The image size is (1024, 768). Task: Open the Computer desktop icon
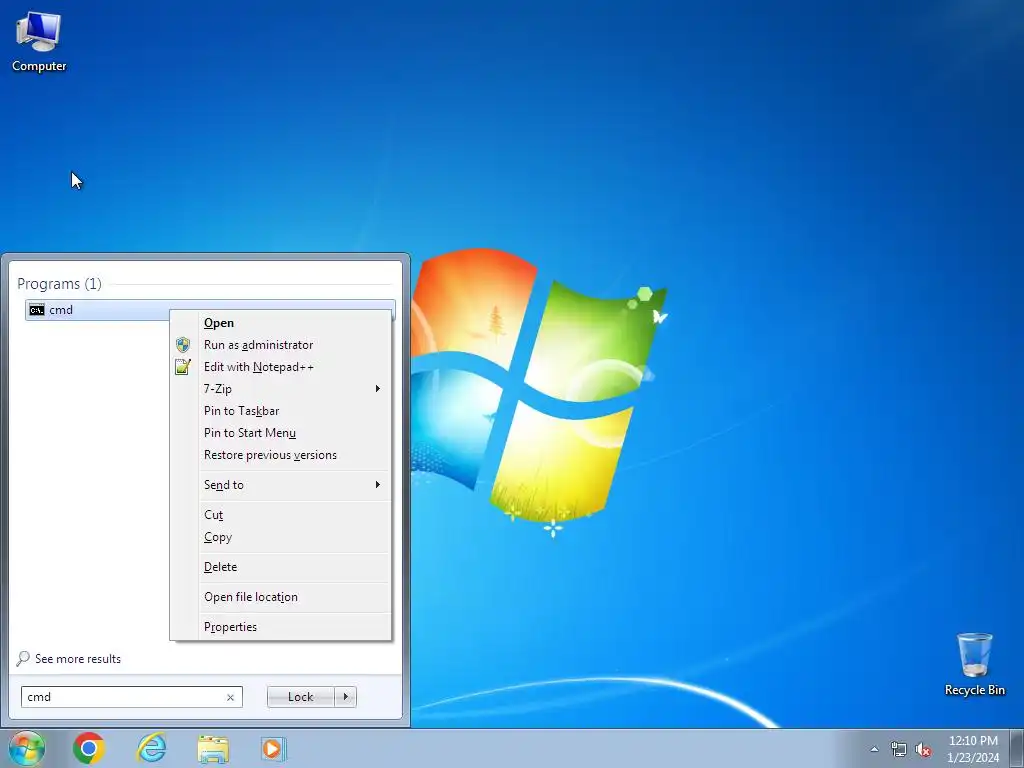(x=39, y=42)
